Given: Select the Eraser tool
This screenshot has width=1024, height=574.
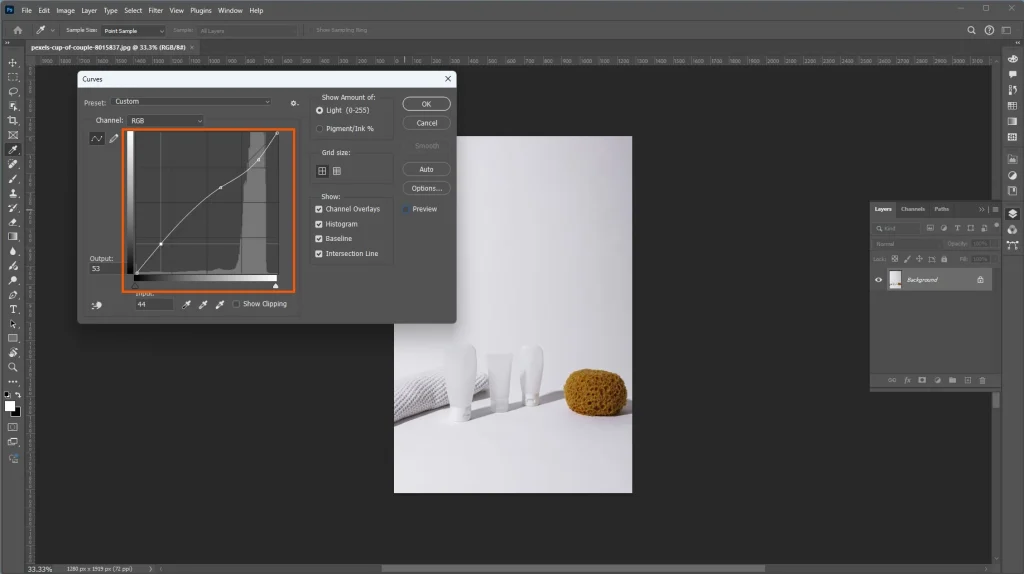Looking at the screenshot, I should 12,222.
